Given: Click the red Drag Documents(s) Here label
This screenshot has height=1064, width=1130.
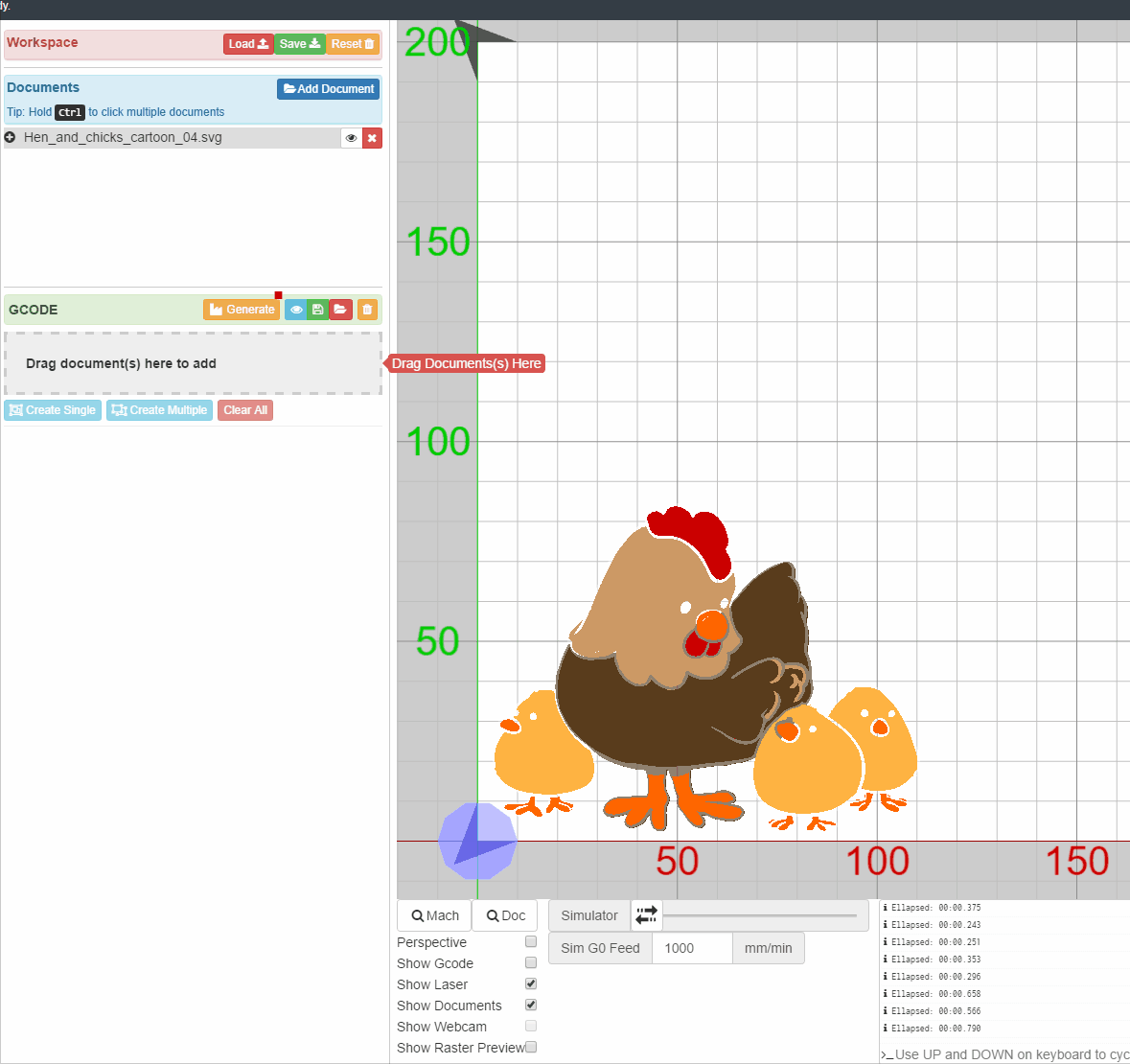Looking at the screenshot, I should [x=466, y=363].
